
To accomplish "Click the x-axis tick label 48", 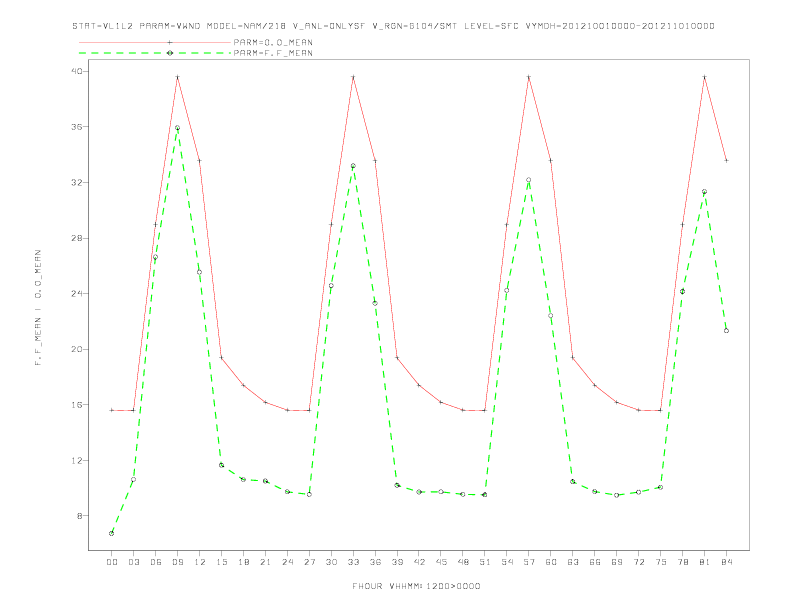I will pyautogui.click(x=463, y=562).
